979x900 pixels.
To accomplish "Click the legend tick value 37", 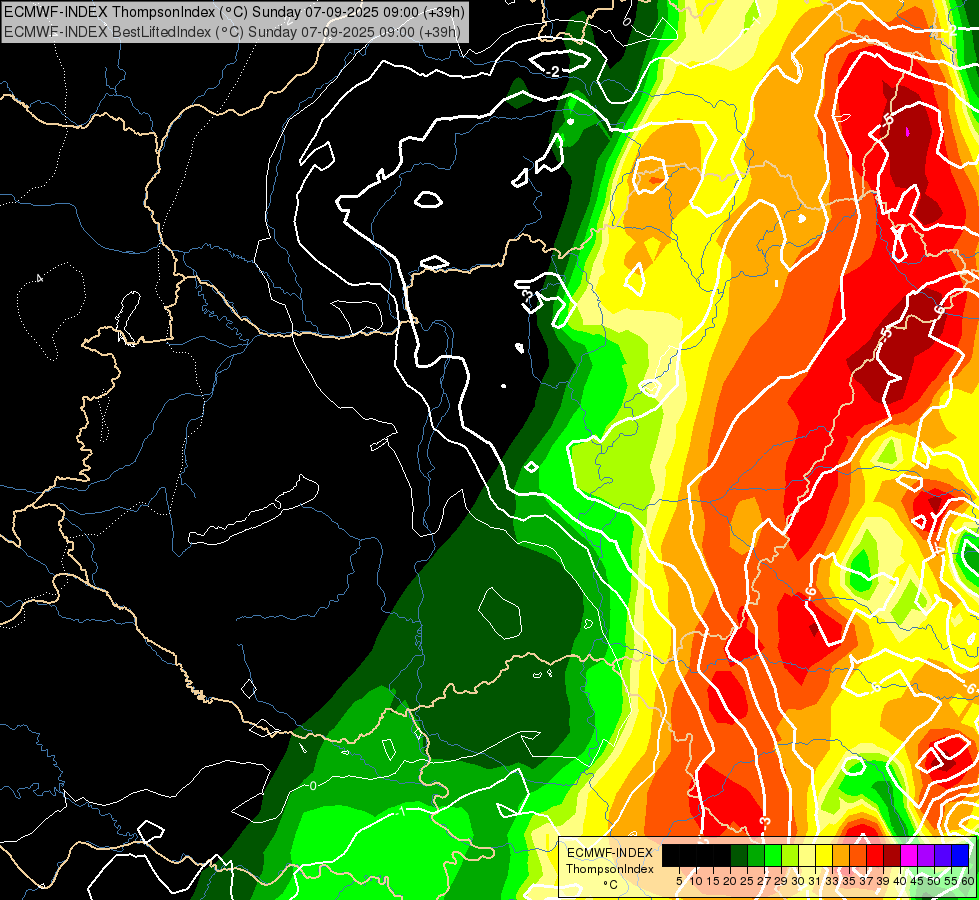I will coord(867,881).
